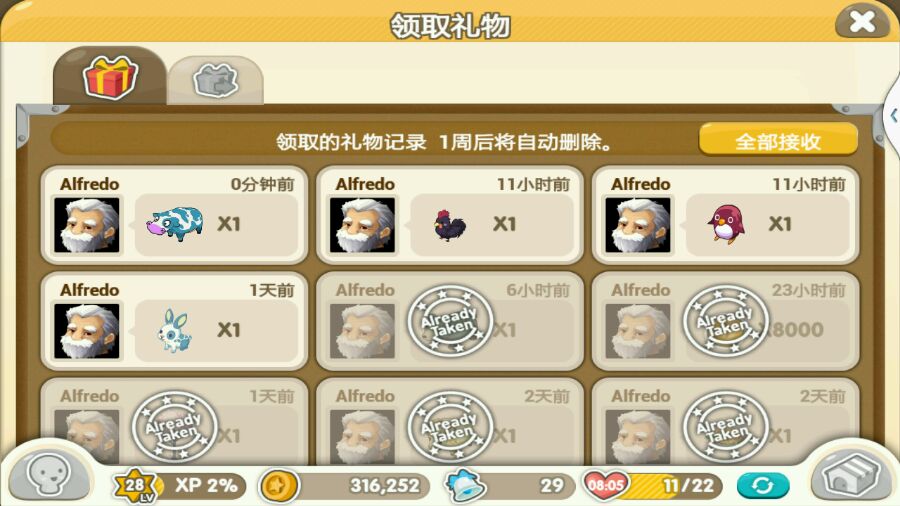The image size is (900, 506).
Task: Claim the black chicken gift
Action: coord(449,216)
